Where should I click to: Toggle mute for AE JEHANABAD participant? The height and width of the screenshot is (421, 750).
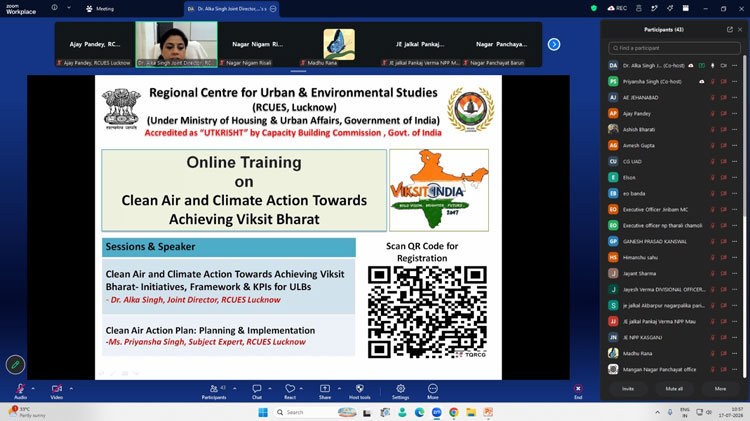click(713, 98)
